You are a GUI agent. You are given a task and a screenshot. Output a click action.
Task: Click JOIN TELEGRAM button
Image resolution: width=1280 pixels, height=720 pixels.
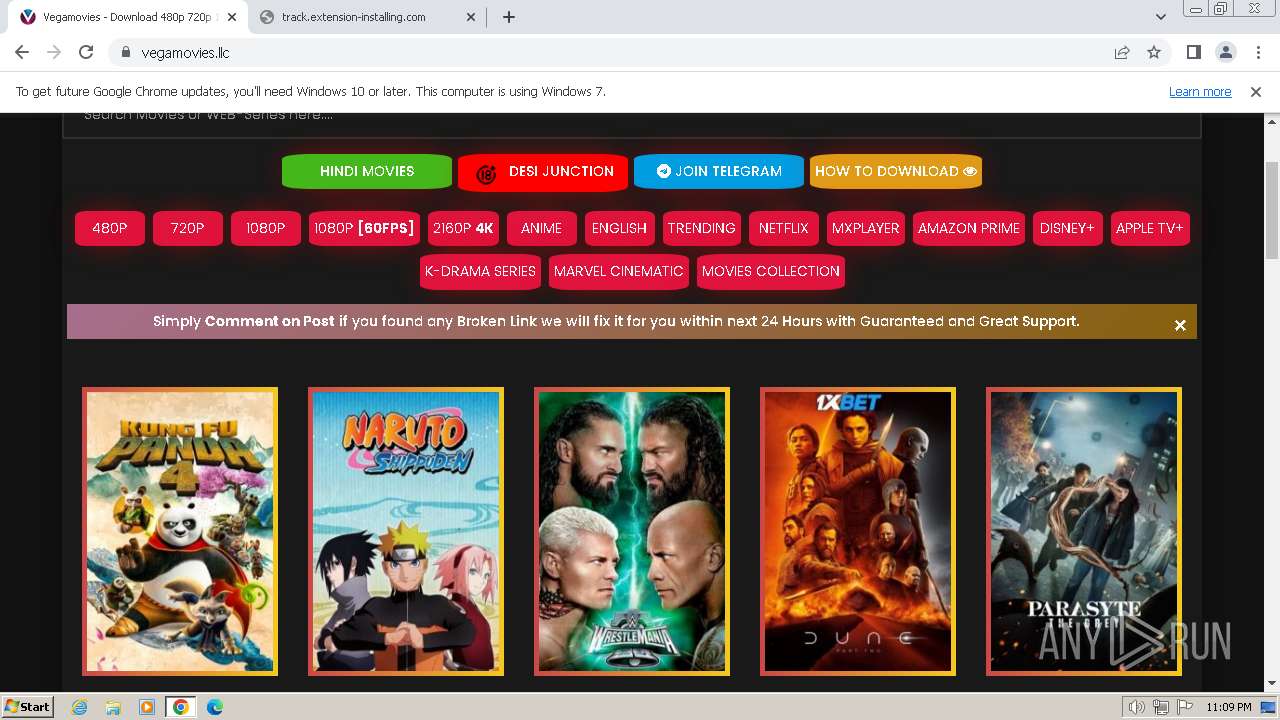pos(719,171)
